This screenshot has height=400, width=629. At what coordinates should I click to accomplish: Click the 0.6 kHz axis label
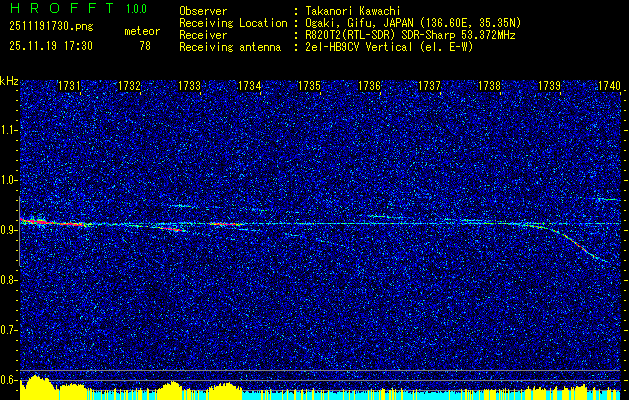point(8,380)
